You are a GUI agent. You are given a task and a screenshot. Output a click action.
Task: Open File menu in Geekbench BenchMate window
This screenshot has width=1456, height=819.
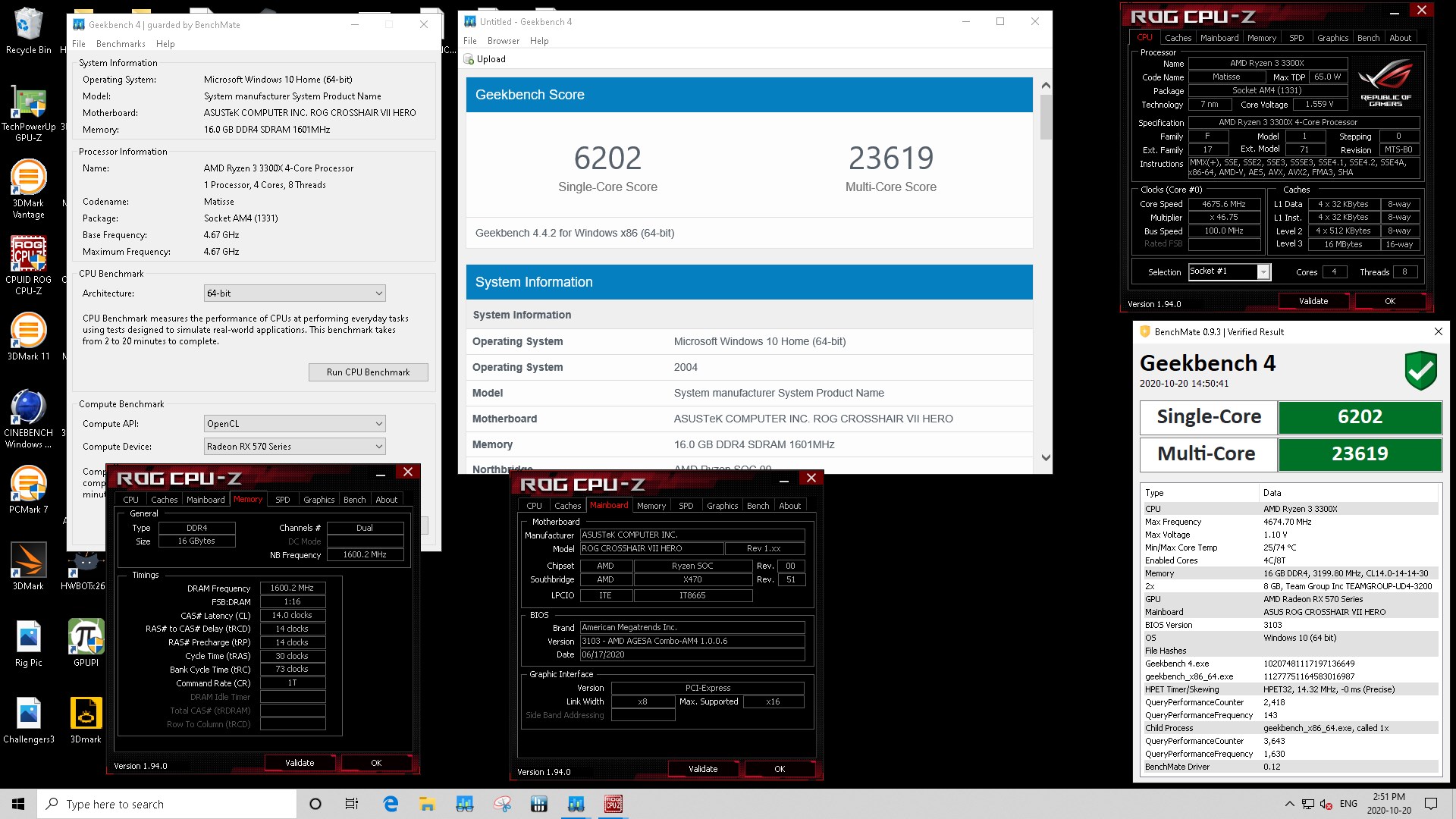point(79,44)
